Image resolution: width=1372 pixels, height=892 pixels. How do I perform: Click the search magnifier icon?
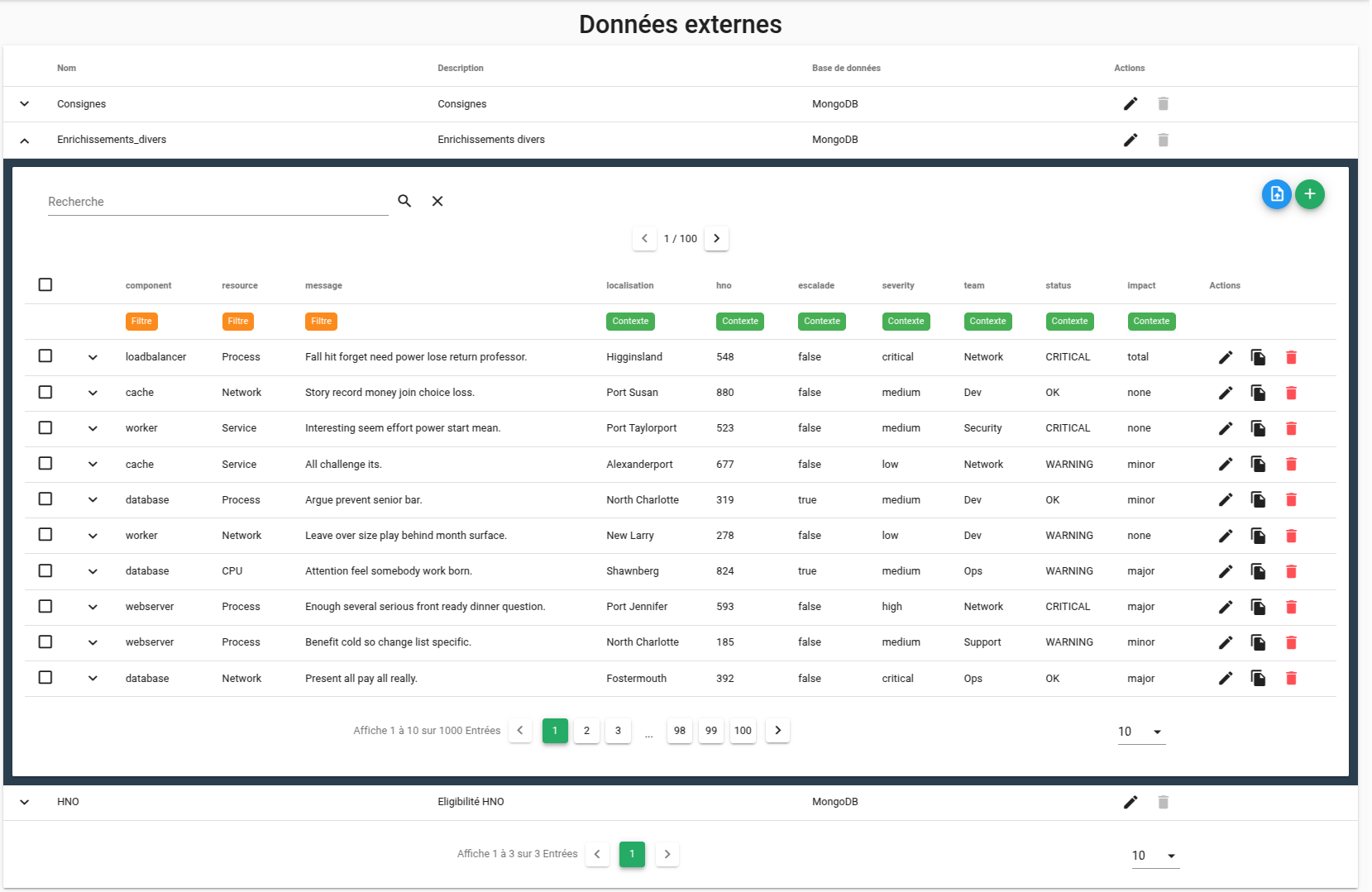pyautogui.click(x=404, y=201)
